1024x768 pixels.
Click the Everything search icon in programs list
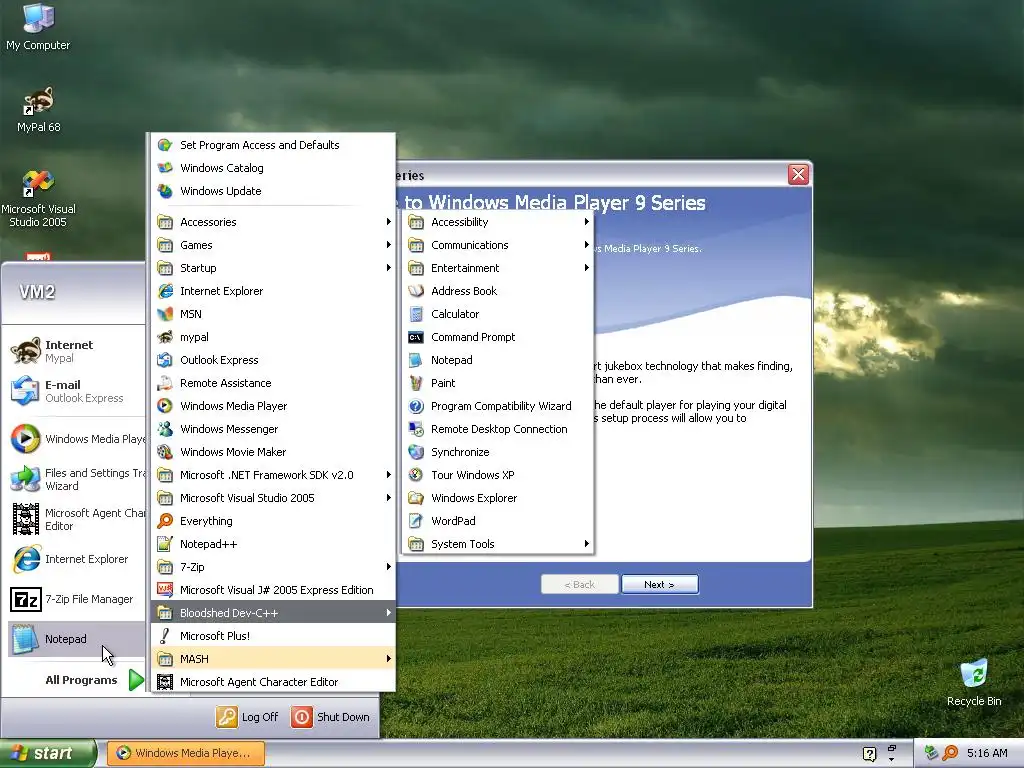[165, 521]
